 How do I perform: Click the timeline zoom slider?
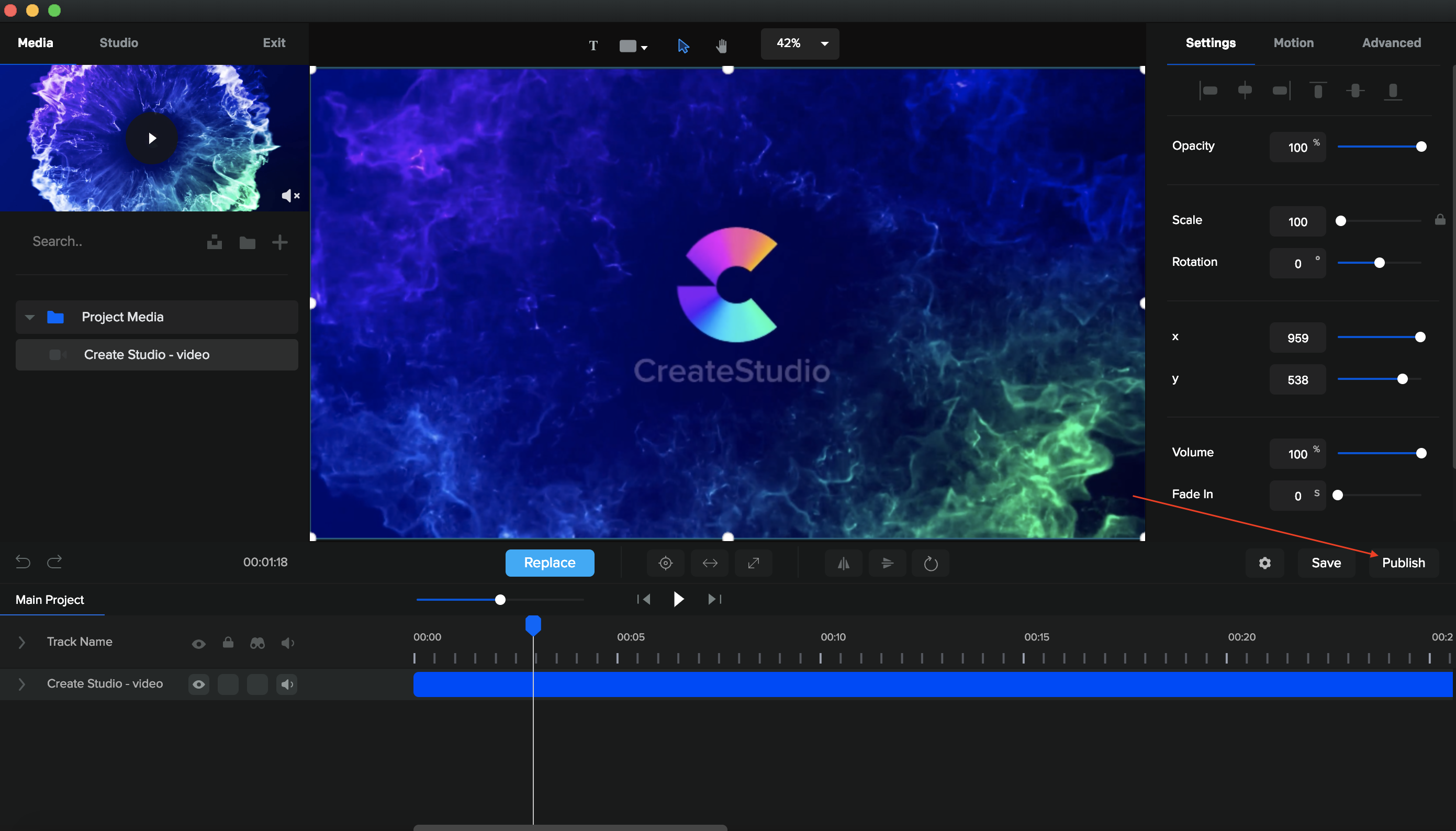coord(500,600)
